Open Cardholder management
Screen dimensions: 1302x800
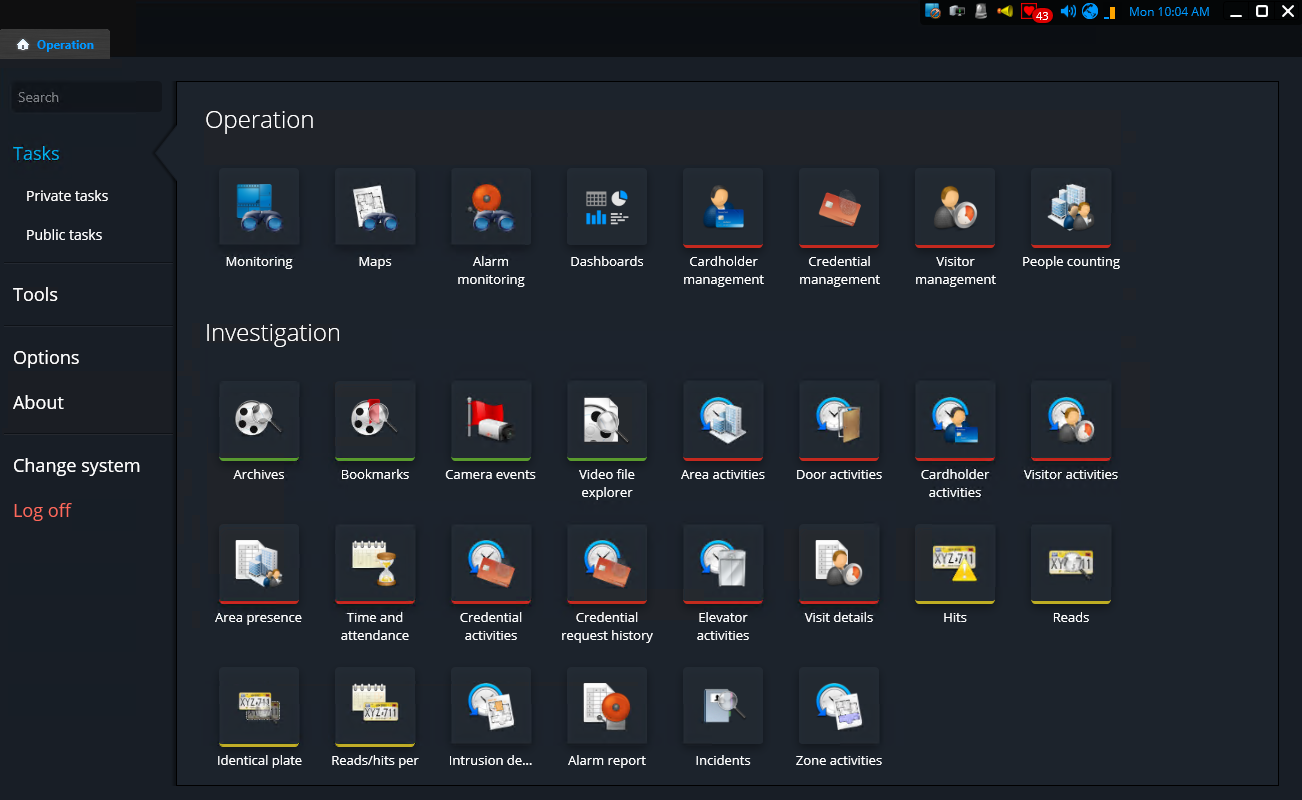click(723, 207)
